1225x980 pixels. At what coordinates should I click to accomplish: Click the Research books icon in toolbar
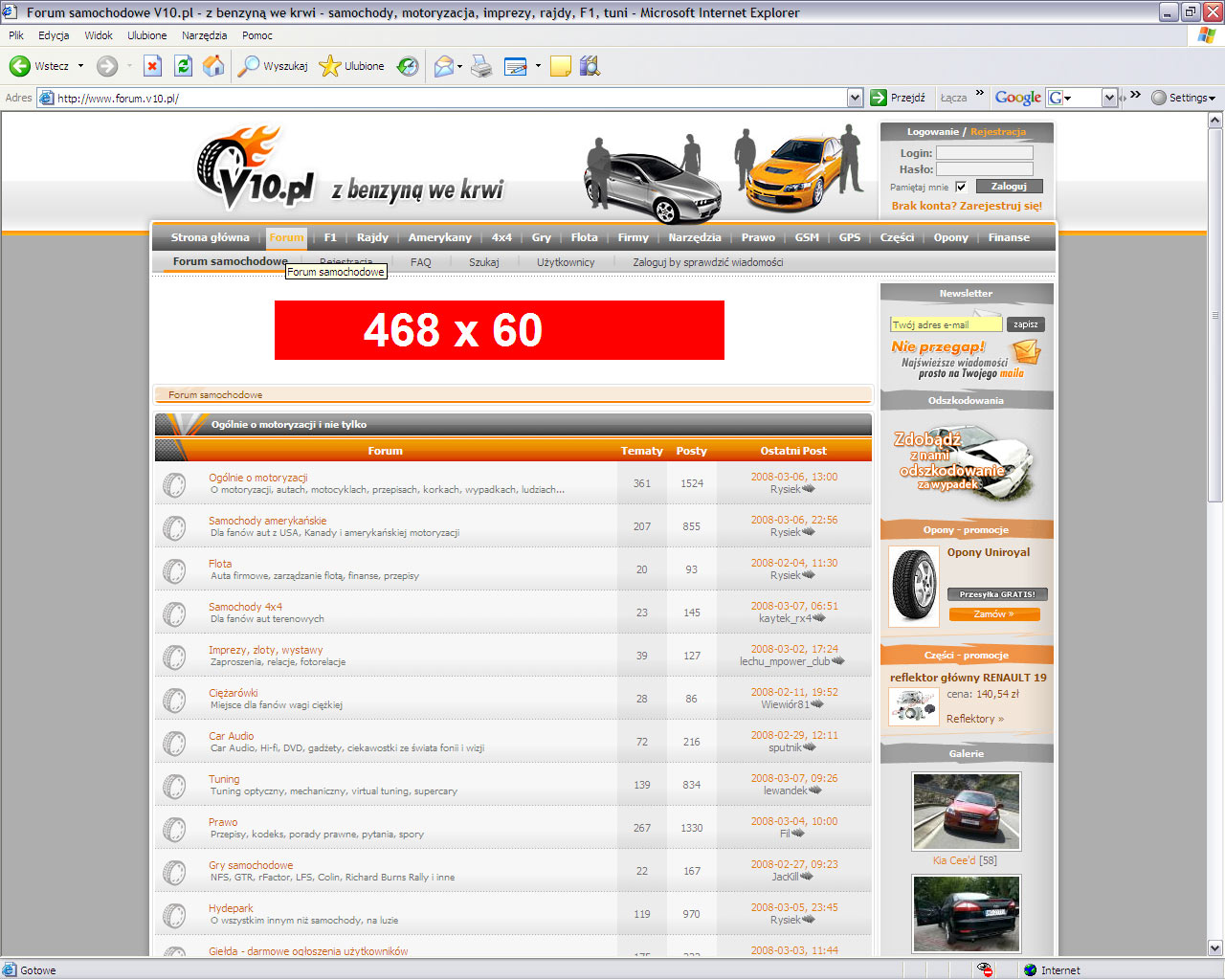(x=590, y=66)
